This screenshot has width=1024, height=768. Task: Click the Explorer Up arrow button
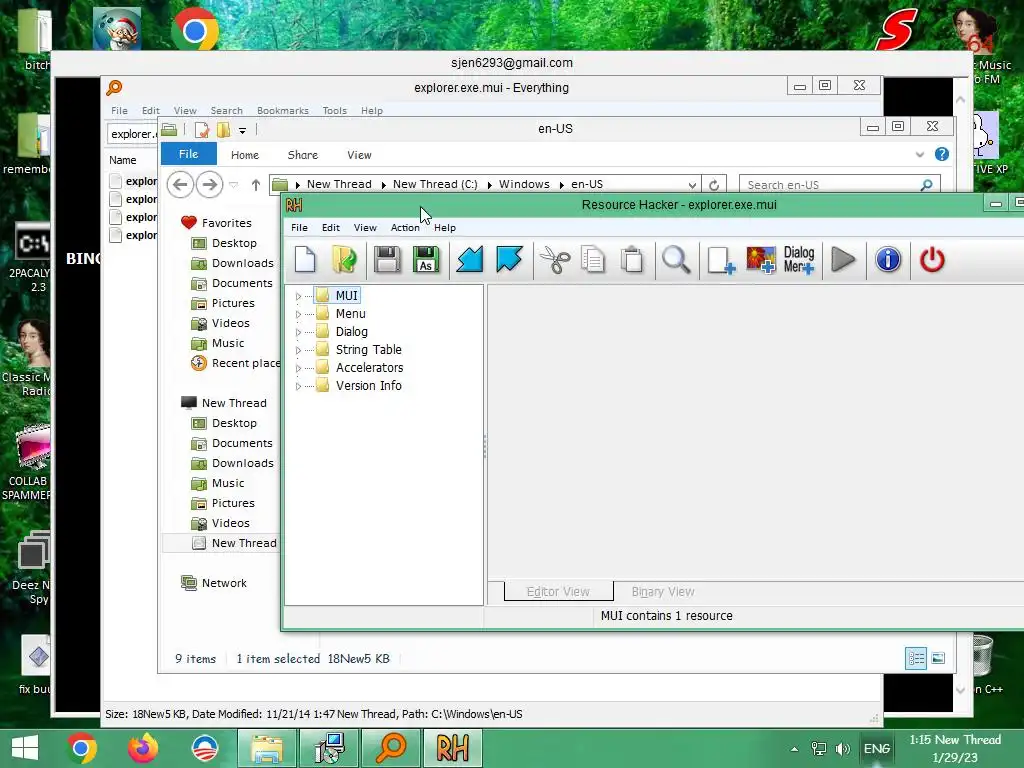[x=256, y=185]
